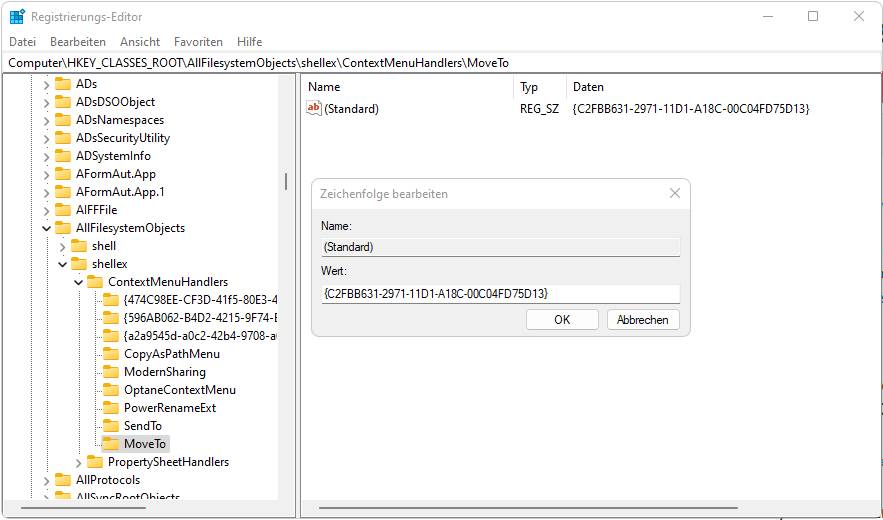Image resolution: width=883 pixels, height=520 pixels.
Task: Click the PropertySheetHandlers folder icon
Action: 95,462
